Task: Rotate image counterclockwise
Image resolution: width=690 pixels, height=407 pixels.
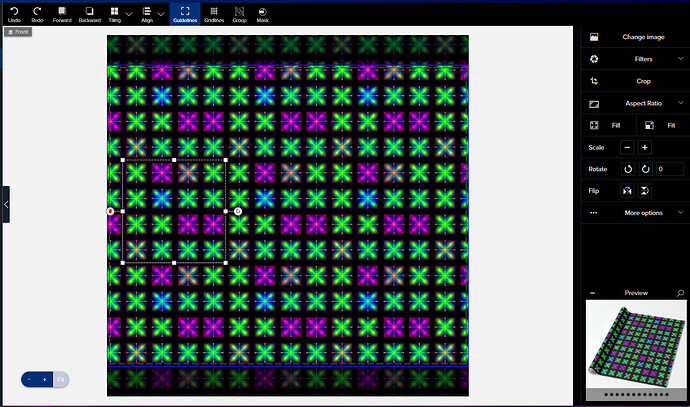Action: point(628,169)
